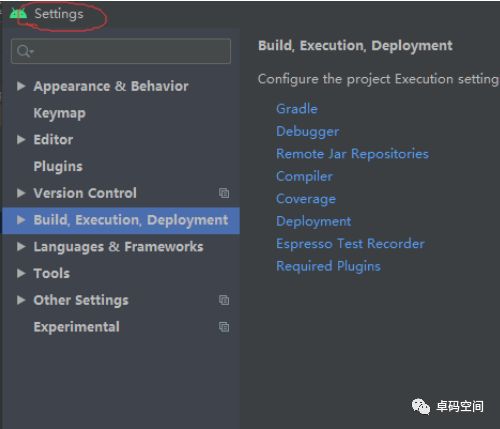Open the Gradle settings link
Image resolution: width=500 pixels, height=429 pixels.
(297, 109)
